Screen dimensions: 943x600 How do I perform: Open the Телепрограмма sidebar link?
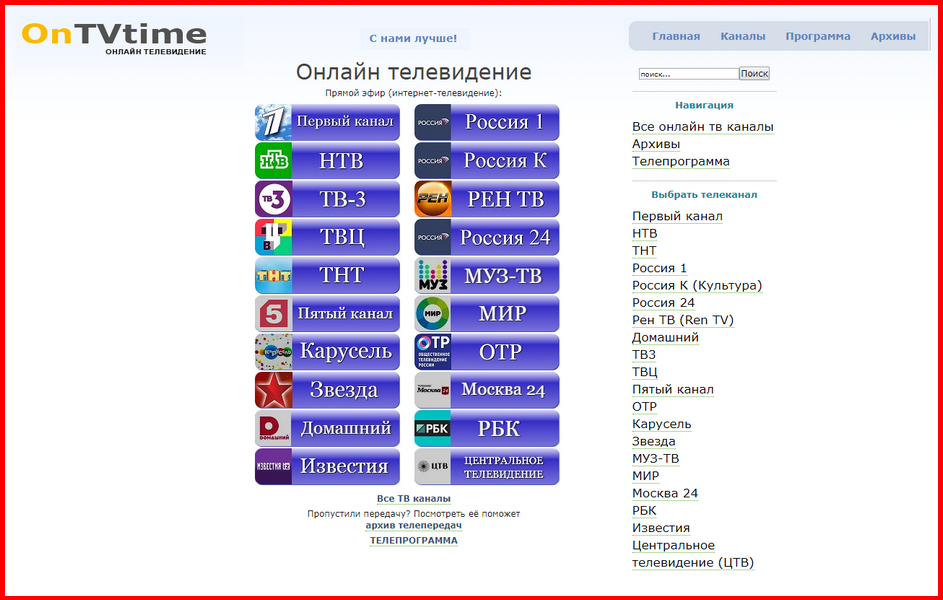pyautogui.click(x=681, y=162)
